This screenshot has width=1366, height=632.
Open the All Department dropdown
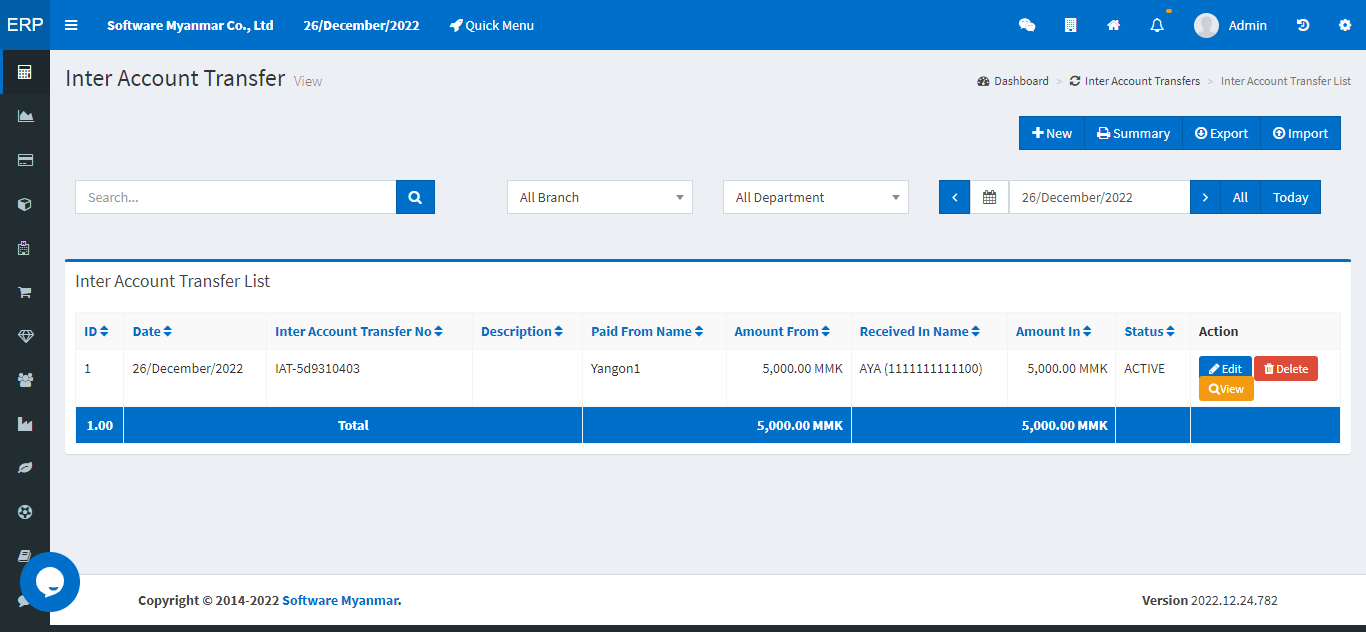816,197
